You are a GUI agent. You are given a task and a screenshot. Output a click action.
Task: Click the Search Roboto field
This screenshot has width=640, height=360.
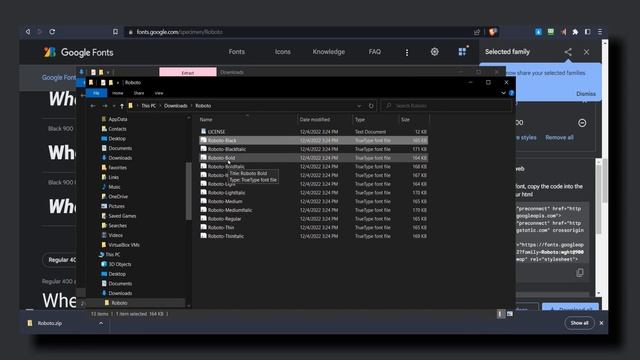point(447,106)
